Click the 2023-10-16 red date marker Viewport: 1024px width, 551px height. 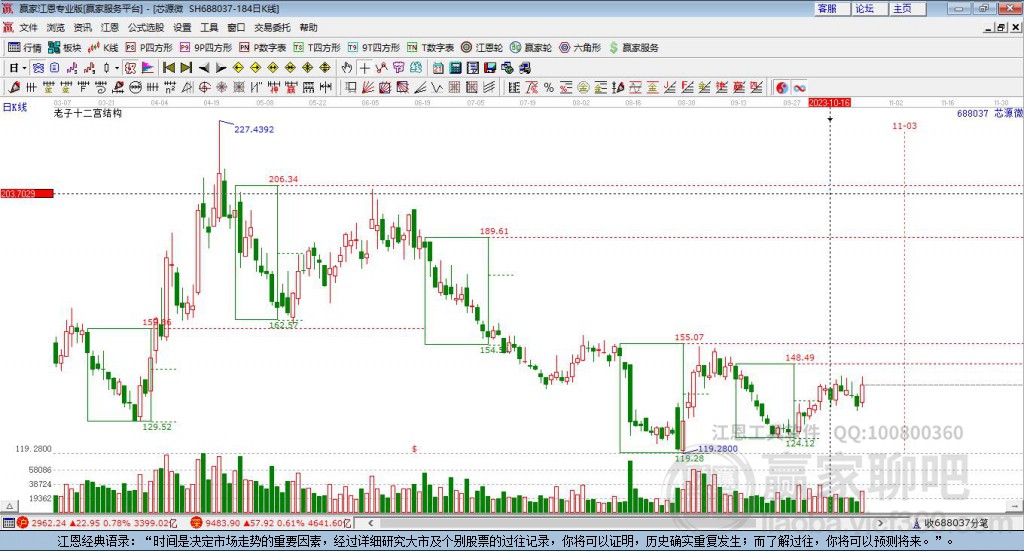pyautogui.click(x=829, y=102)
